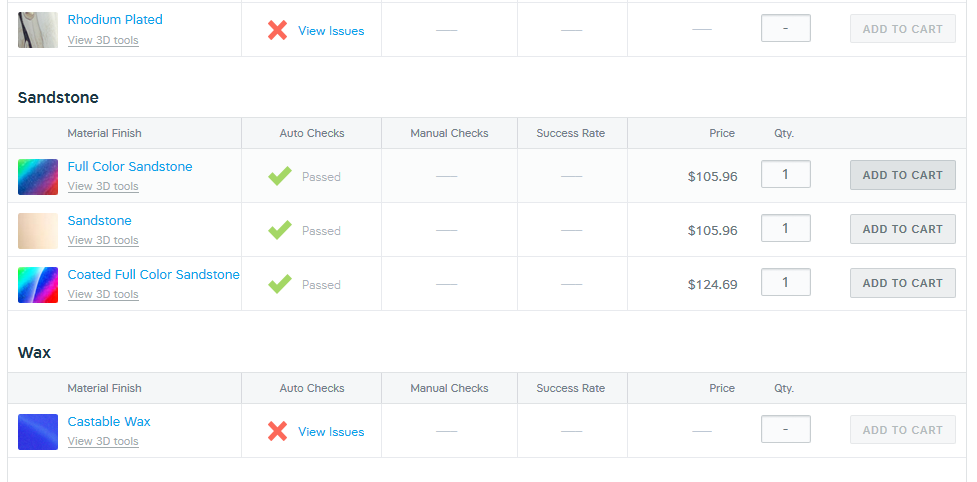Click the Coated Full Color Sandstone swatch
This screenshot has width=977, height=482.
[38, 285]
